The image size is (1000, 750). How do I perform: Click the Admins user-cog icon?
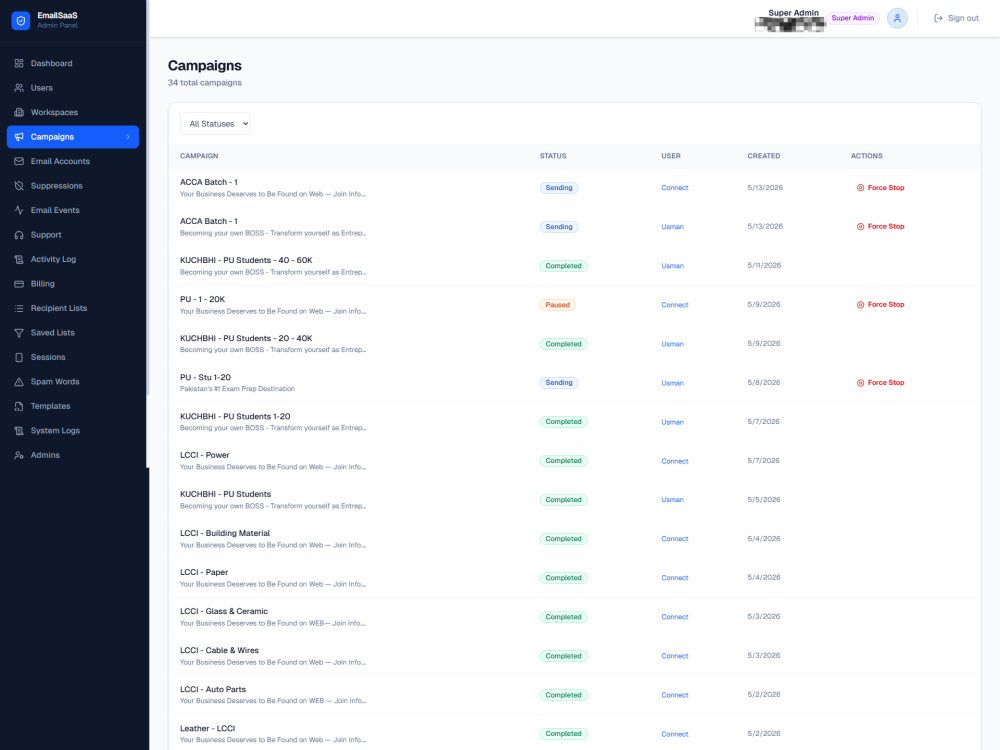pyautogui.click(x=19, y=455)
